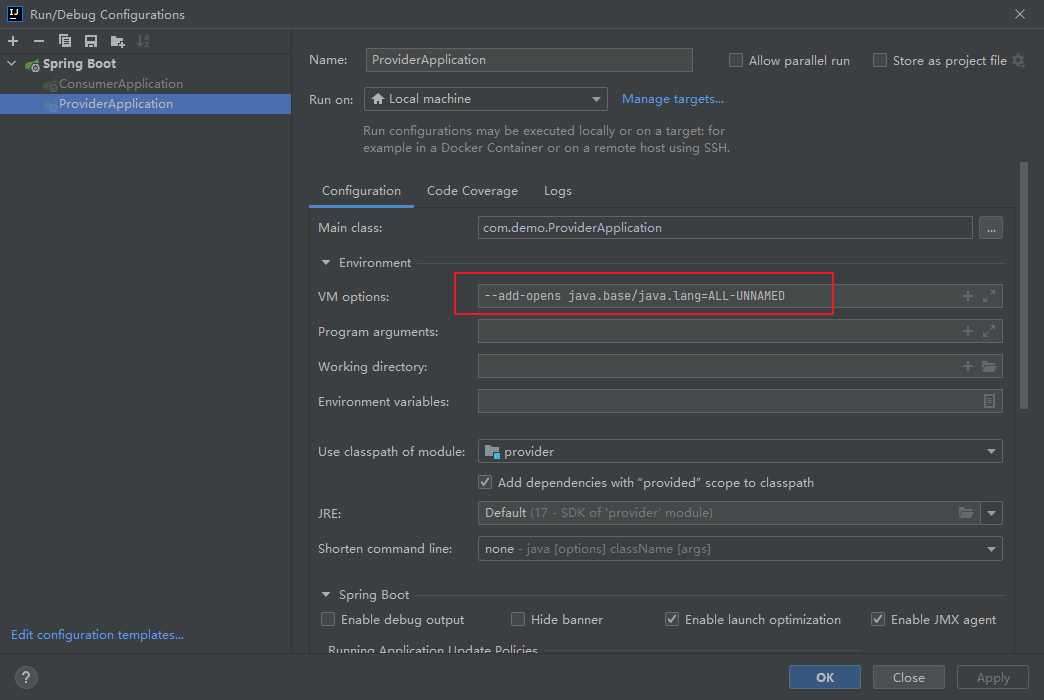Close the Run/Debug Configurations dialog with X
Screen dimensions: 1044x700
click(x=1019, y=14)
